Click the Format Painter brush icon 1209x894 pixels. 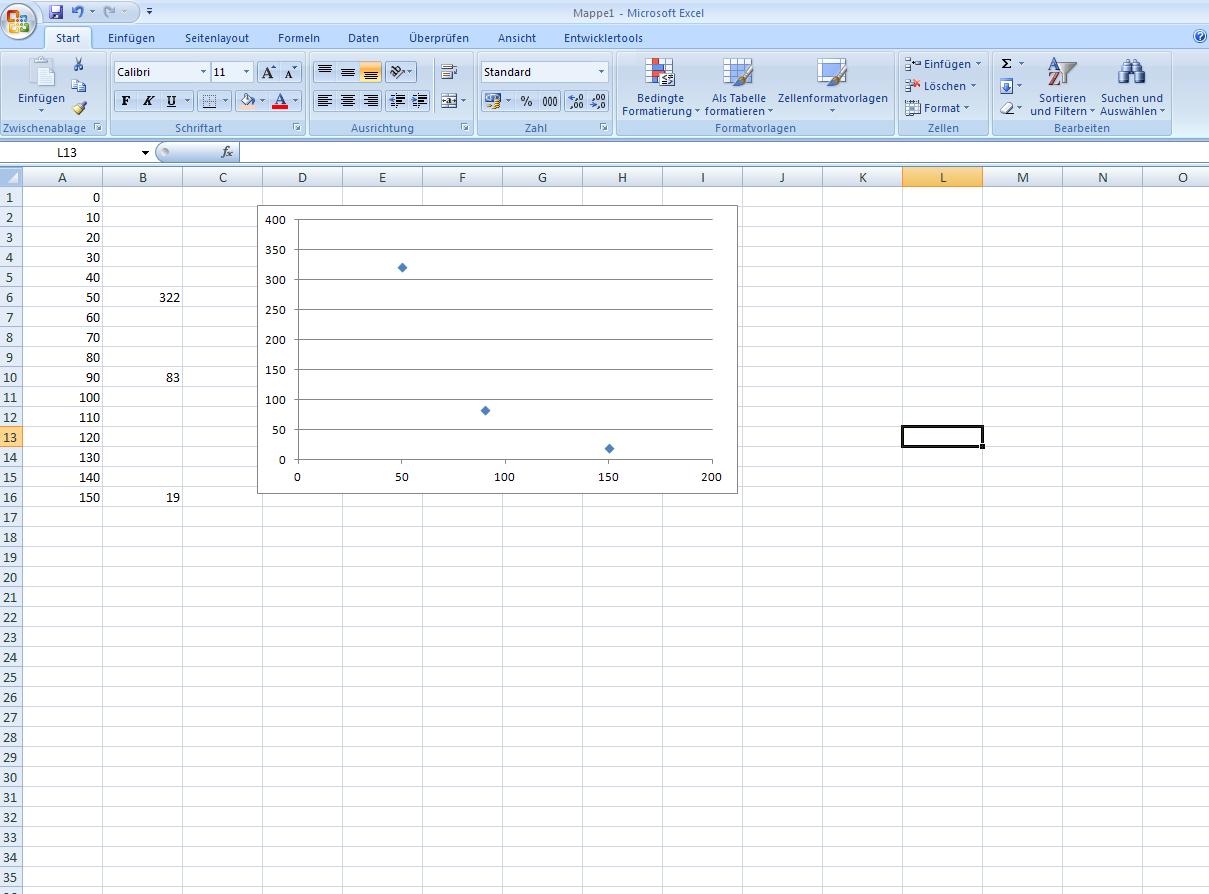79,108
